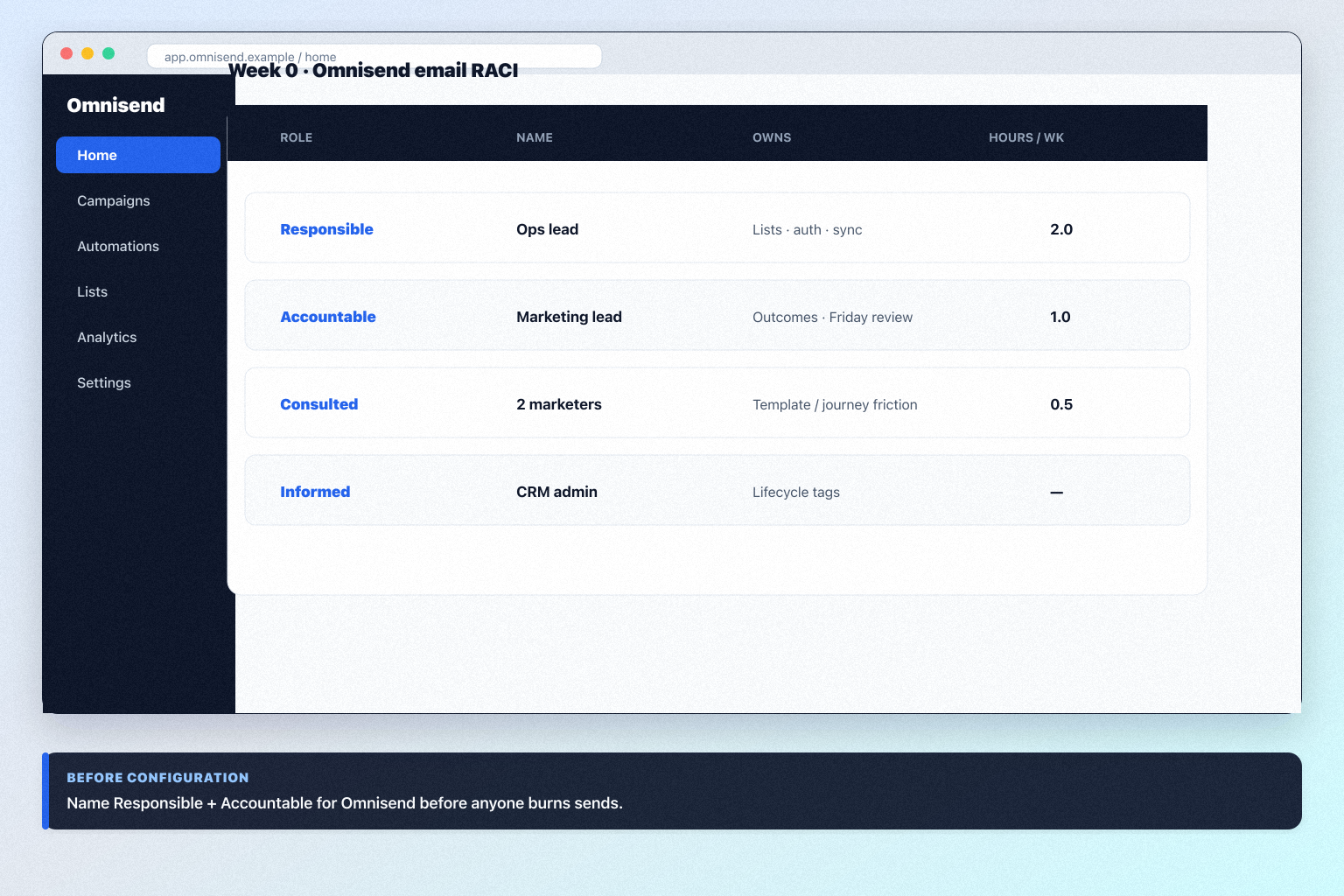Click 'Lists · auth · sync' owns cell
The width and height of the screenshot is (1344, 896).
(x=808, y=230)
